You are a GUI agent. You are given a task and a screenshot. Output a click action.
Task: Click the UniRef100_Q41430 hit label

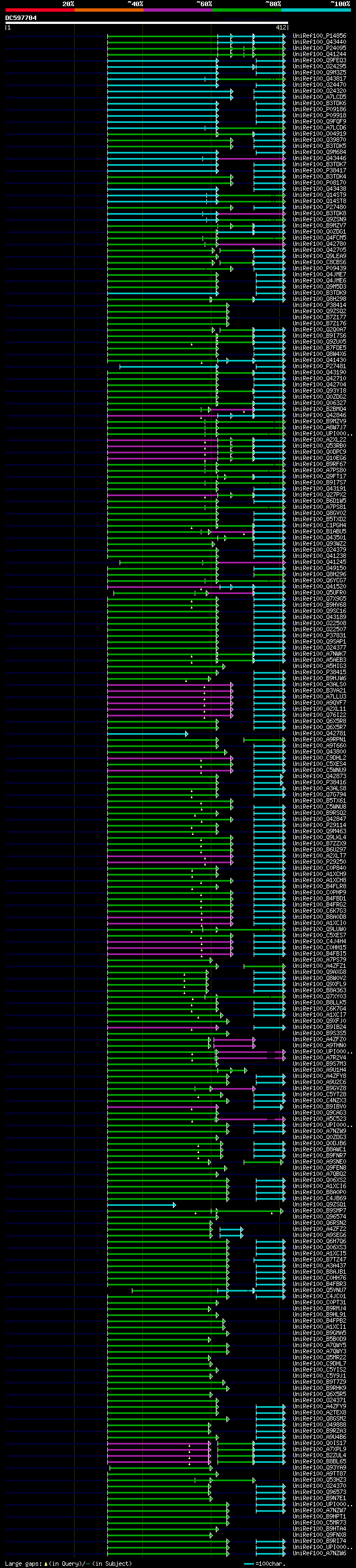319,360
